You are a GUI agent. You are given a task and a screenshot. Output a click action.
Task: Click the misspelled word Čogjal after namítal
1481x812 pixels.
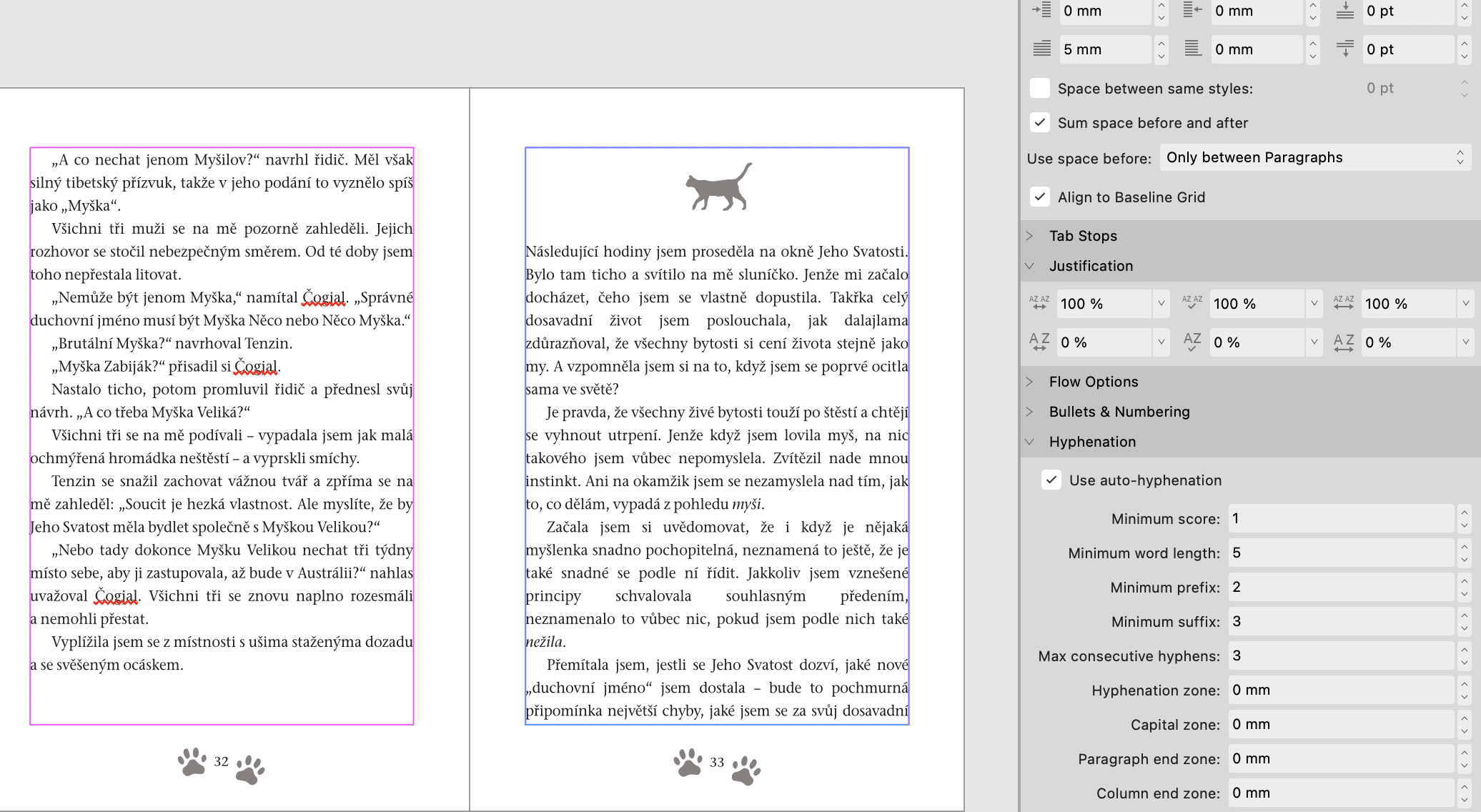(324, 297)
